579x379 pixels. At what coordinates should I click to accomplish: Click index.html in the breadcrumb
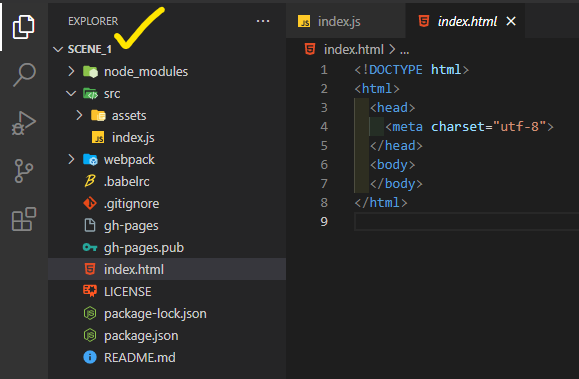pos(354,49)
